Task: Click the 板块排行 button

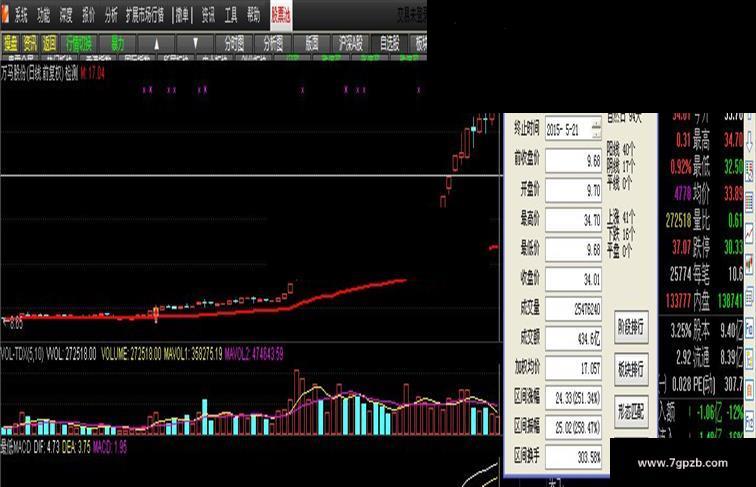Action: 631,369
